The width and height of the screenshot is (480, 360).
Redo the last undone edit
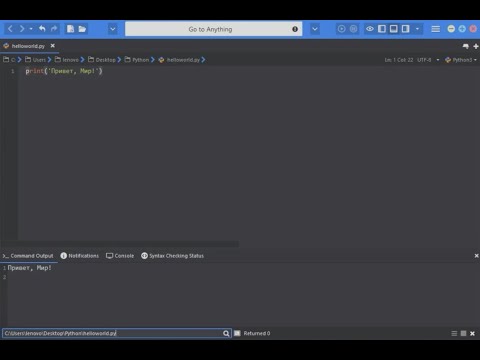click(x=54, y=29)
